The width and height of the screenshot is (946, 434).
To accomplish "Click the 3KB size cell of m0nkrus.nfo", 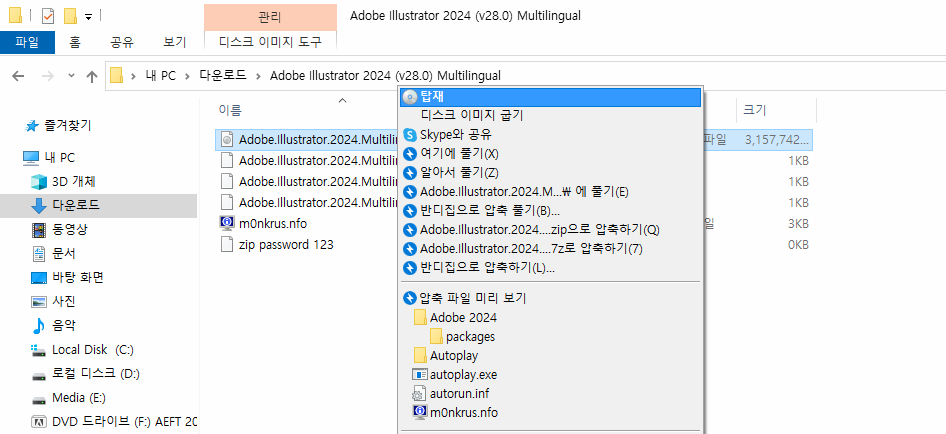I will pyautogui.click(x=798, y=224).
